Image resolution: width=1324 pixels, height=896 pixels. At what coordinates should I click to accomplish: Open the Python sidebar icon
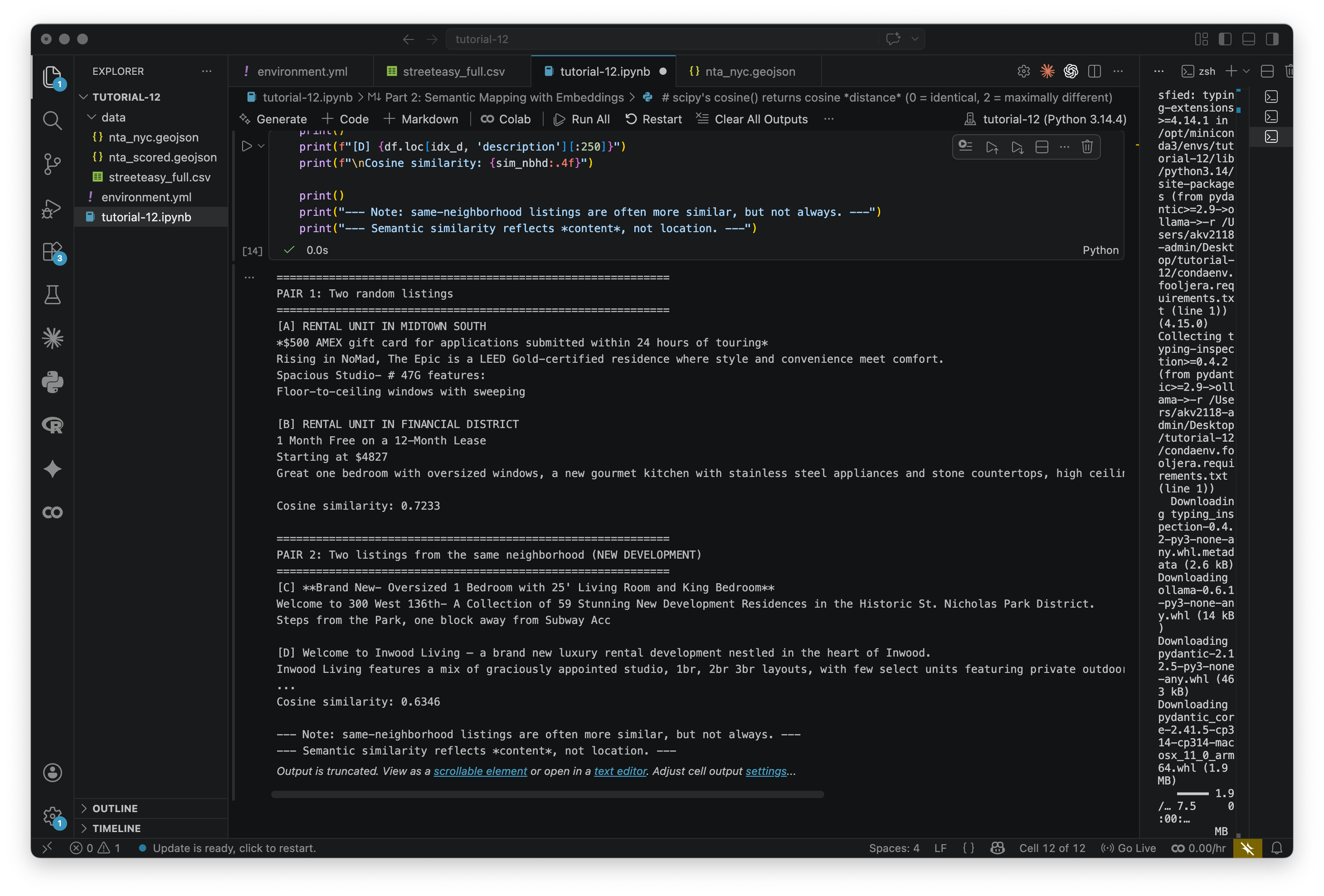(52, 382)
